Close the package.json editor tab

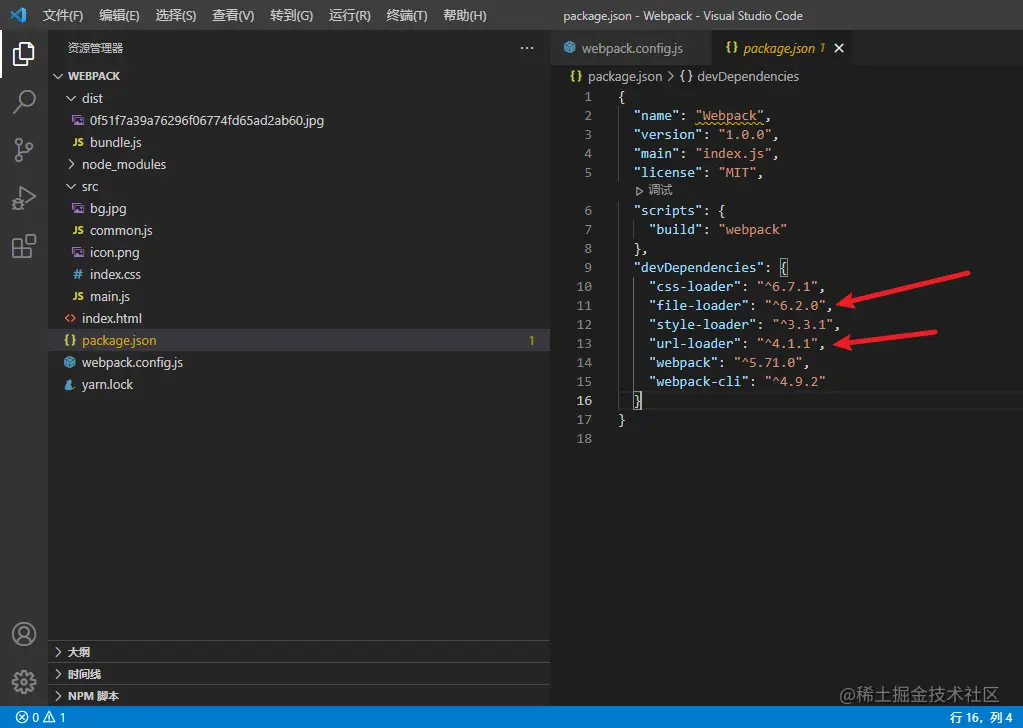[839, 48]
